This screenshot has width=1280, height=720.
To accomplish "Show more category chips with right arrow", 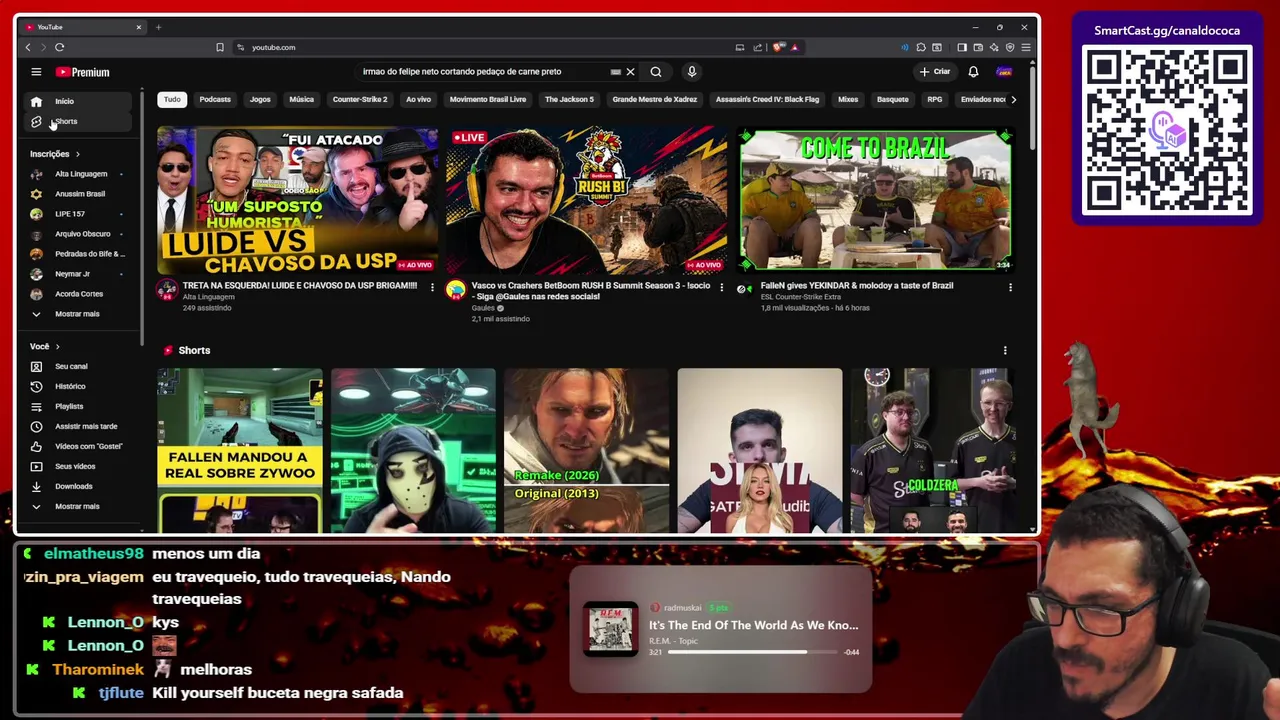I will tap(1013, 100).
